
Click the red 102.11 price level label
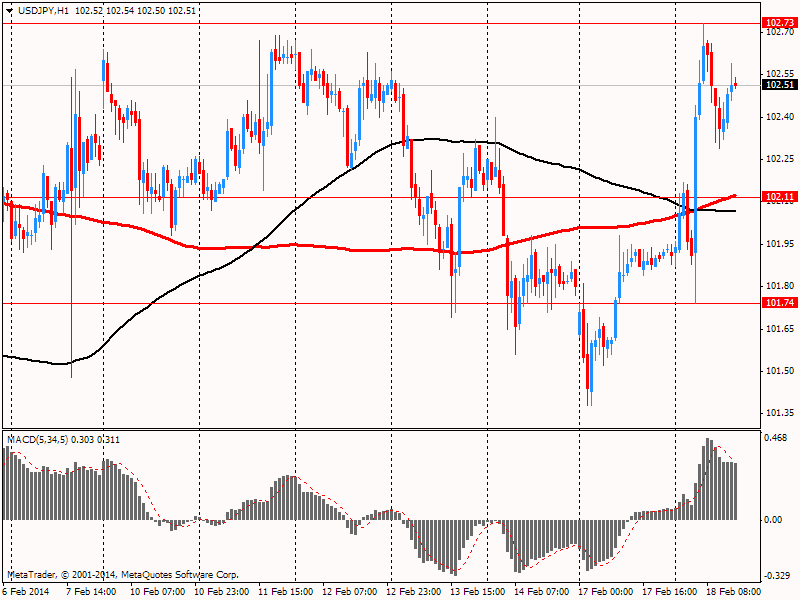780,197
